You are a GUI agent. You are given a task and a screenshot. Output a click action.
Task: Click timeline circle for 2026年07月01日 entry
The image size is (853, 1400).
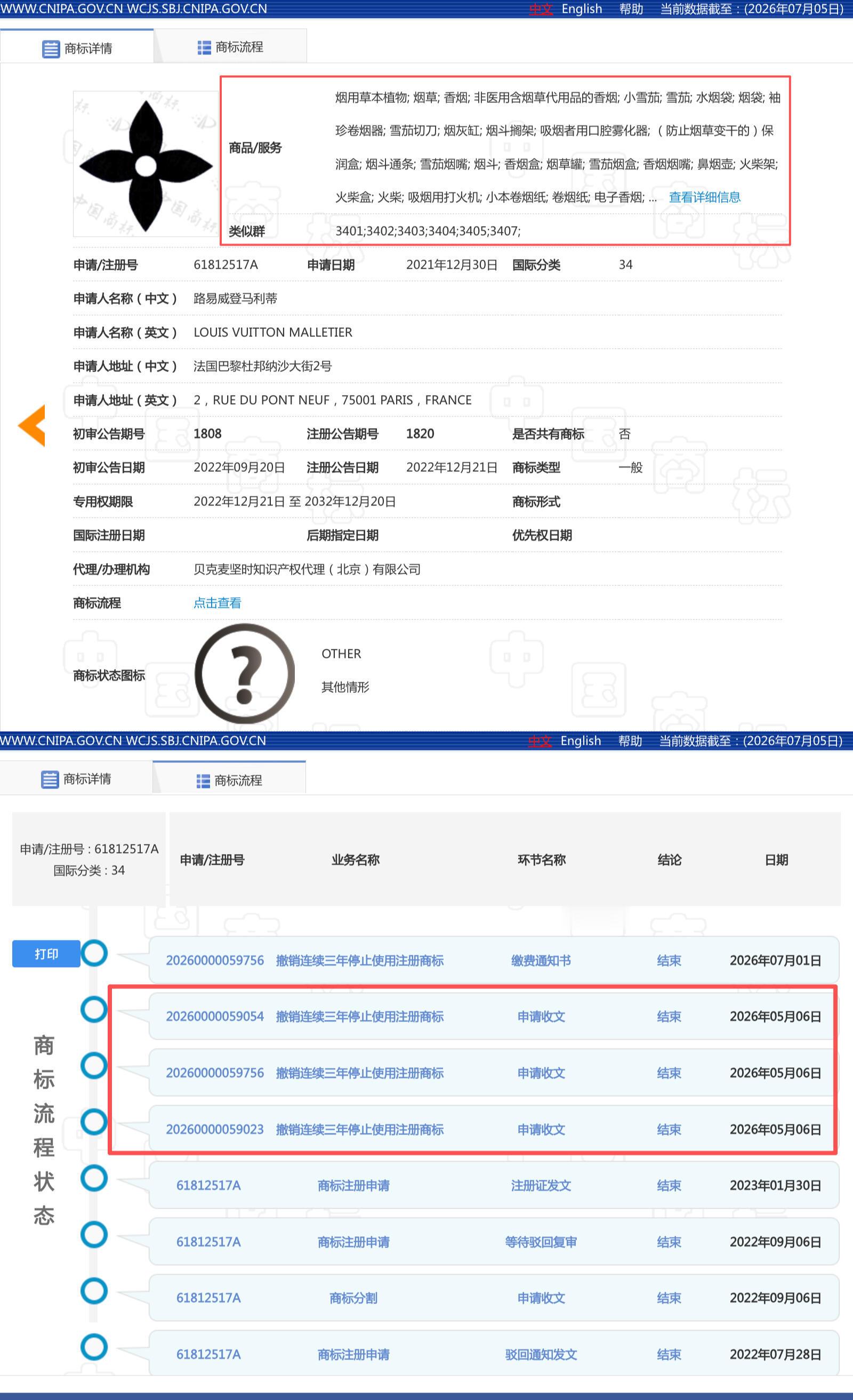94,953
